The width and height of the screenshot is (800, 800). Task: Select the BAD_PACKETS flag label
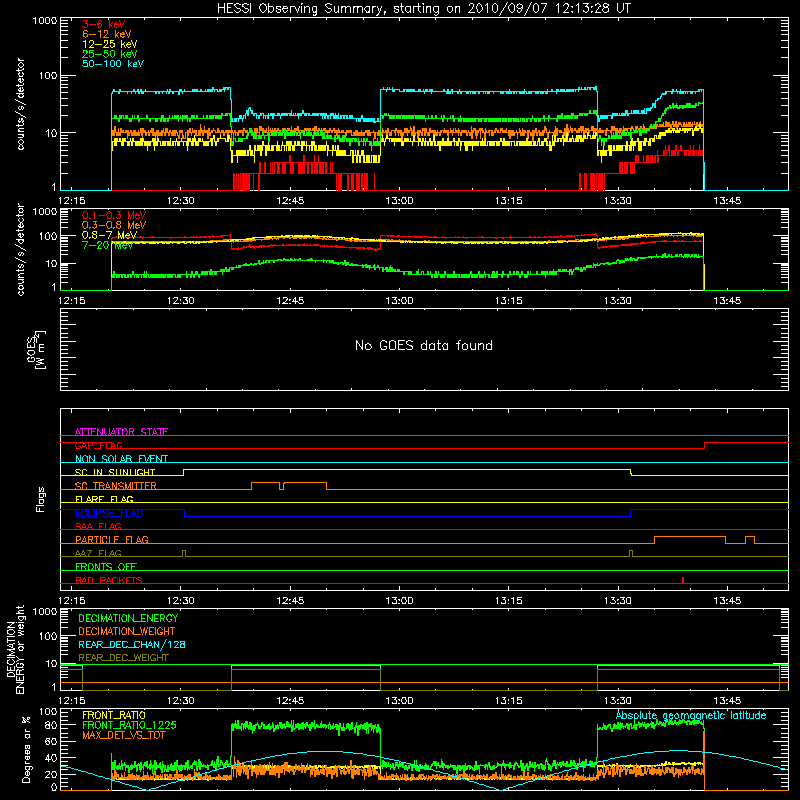pos(109,580)
